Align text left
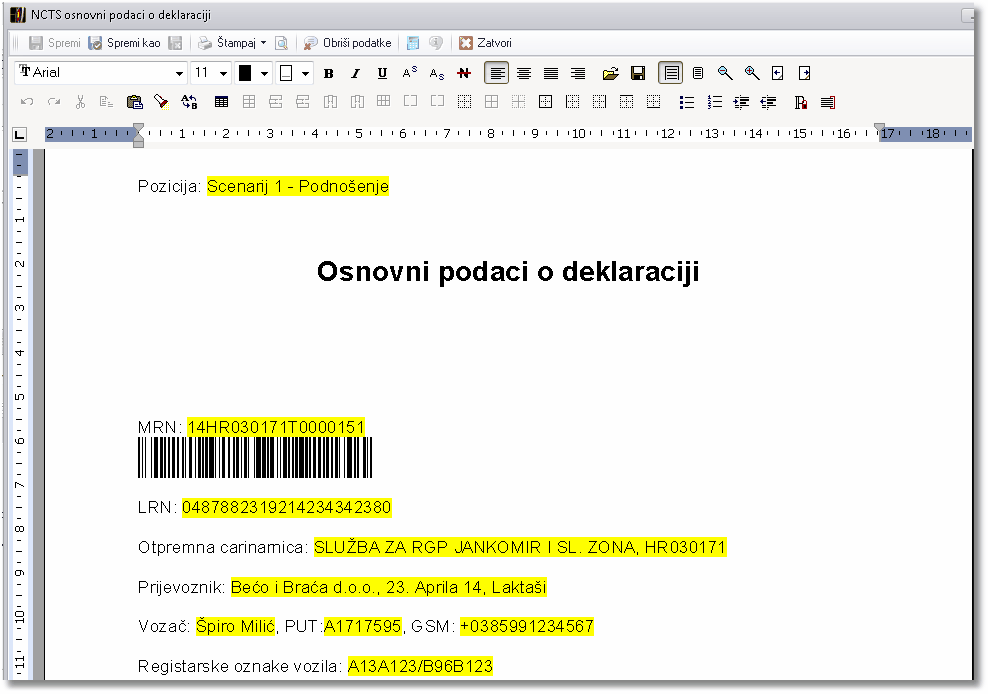Viewport: 988px width, 694px height. click(x=497, y=73)
